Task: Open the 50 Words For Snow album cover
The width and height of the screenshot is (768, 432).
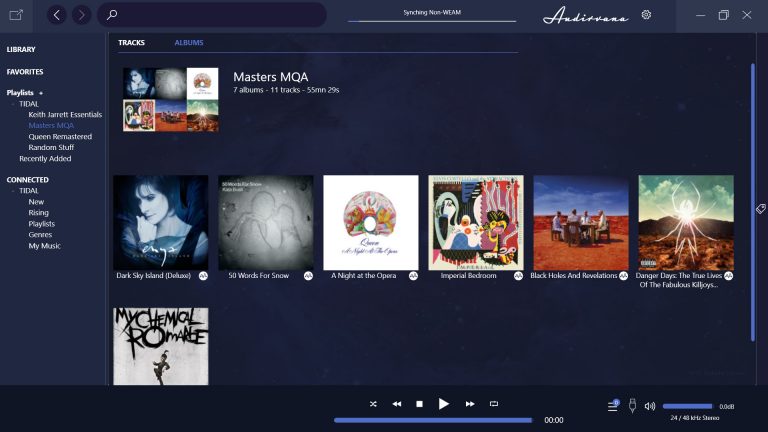Action: pos(266,223)
